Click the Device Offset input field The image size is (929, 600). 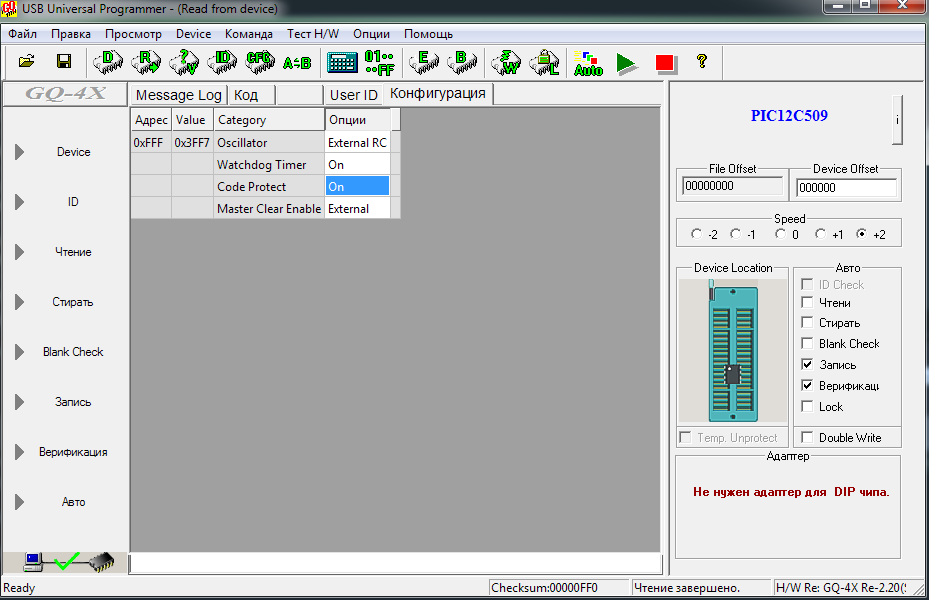point(846,188)
